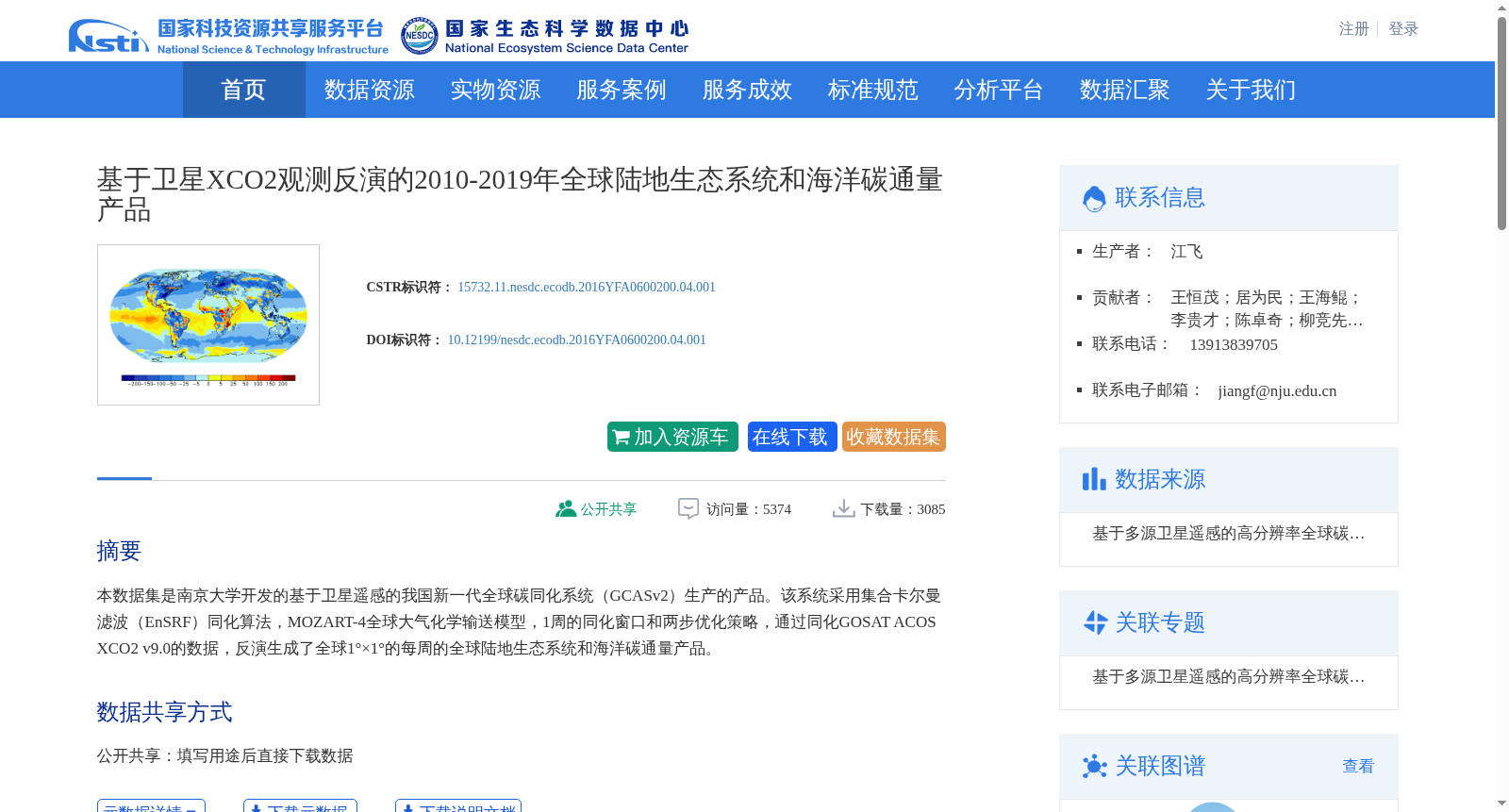Screen dimensions: 1509x812
Task: Click the 下载说明文档 button
Action: (458, 806)
